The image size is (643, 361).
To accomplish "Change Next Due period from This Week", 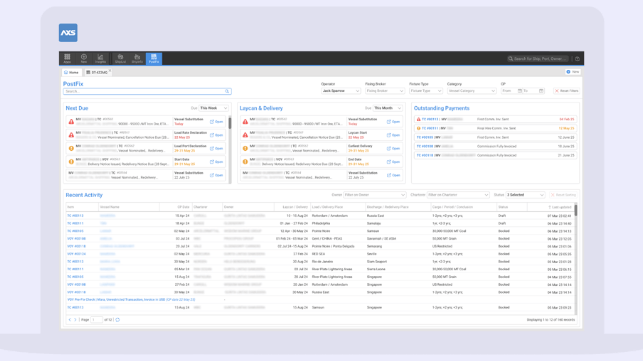I will (213, 108).
